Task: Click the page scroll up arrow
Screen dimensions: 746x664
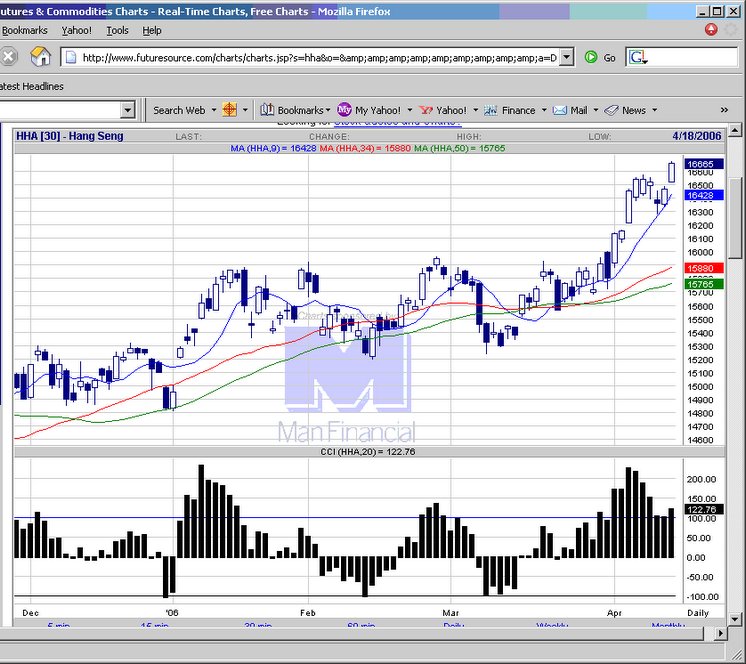Action: pyautogui.click(x=735, y=129)
